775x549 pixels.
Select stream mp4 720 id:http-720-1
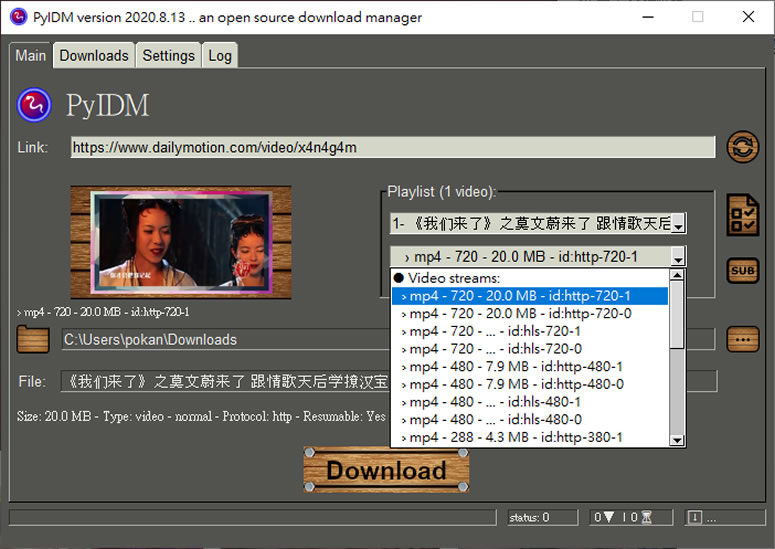530,296
